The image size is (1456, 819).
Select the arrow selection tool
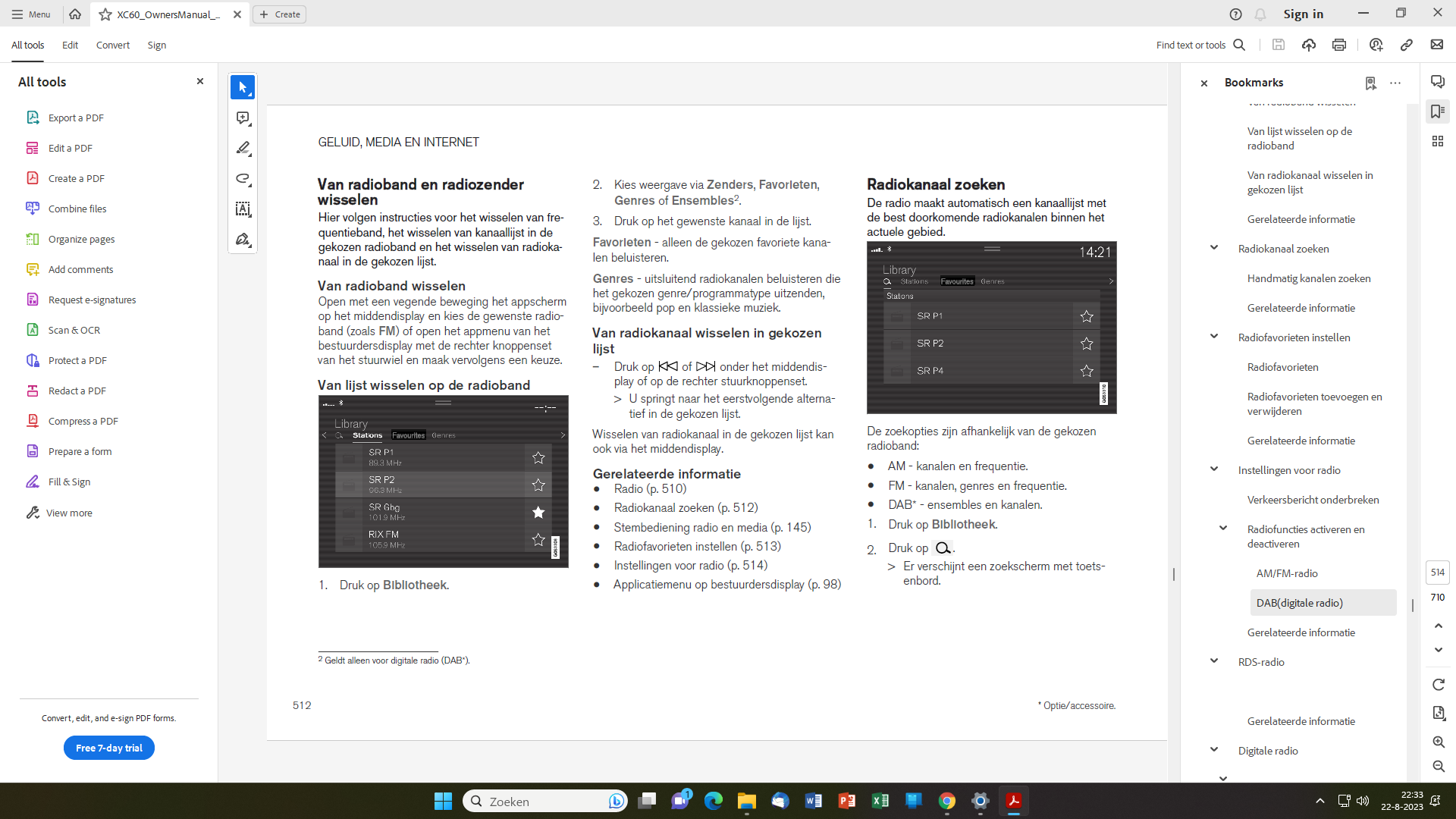(243, 88)
